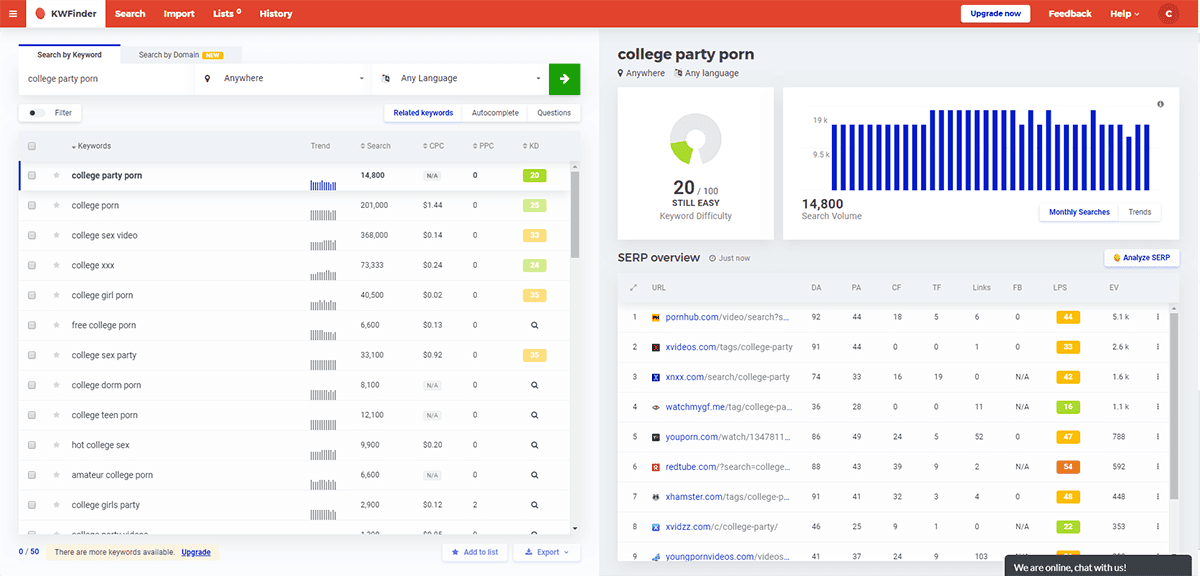Viewport: 1200px width, 576px height.
Task: Click the 'Add to list' button
Action: point(475,552)
